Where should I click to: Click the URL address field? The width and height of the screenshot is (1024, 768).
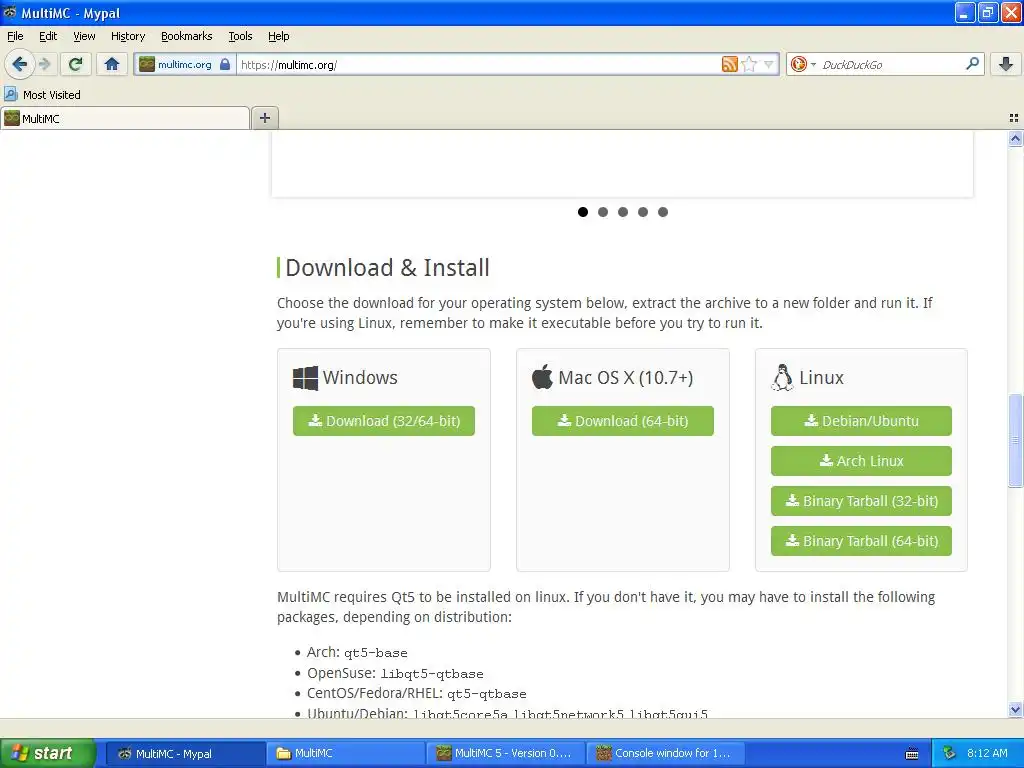[x=478, y=64]
